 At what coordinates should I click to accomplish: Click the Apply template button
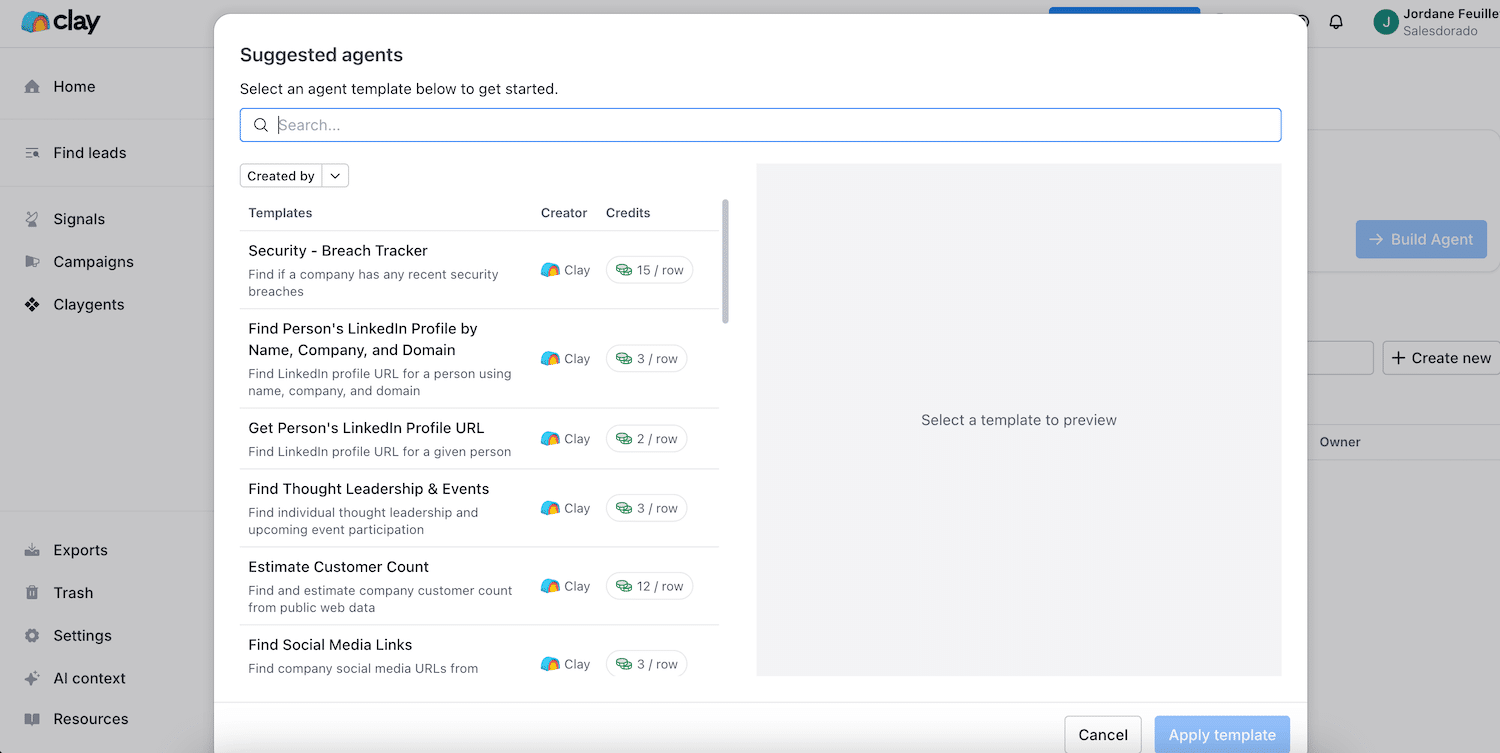(1222, 735)
